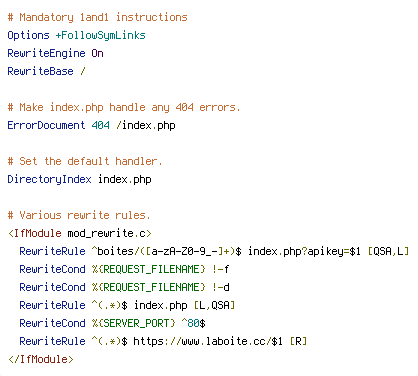Select the 'On' value after RewriteEngine
Screen dimensions: 418x376
click(x=97, y=53)
